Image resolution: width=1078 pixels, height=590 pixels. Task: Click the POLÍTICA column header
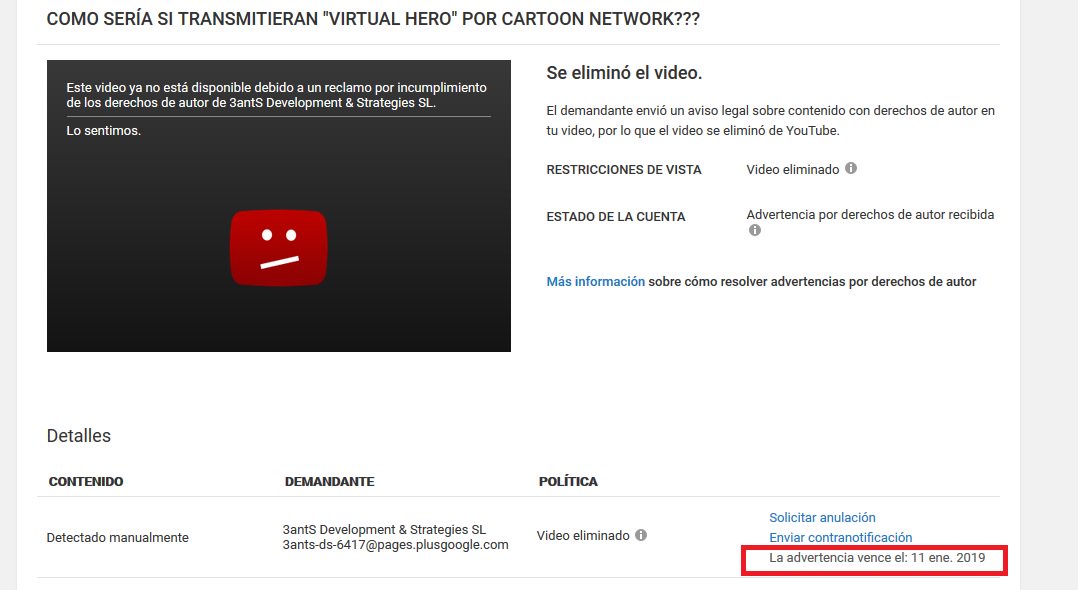point(568,481)
